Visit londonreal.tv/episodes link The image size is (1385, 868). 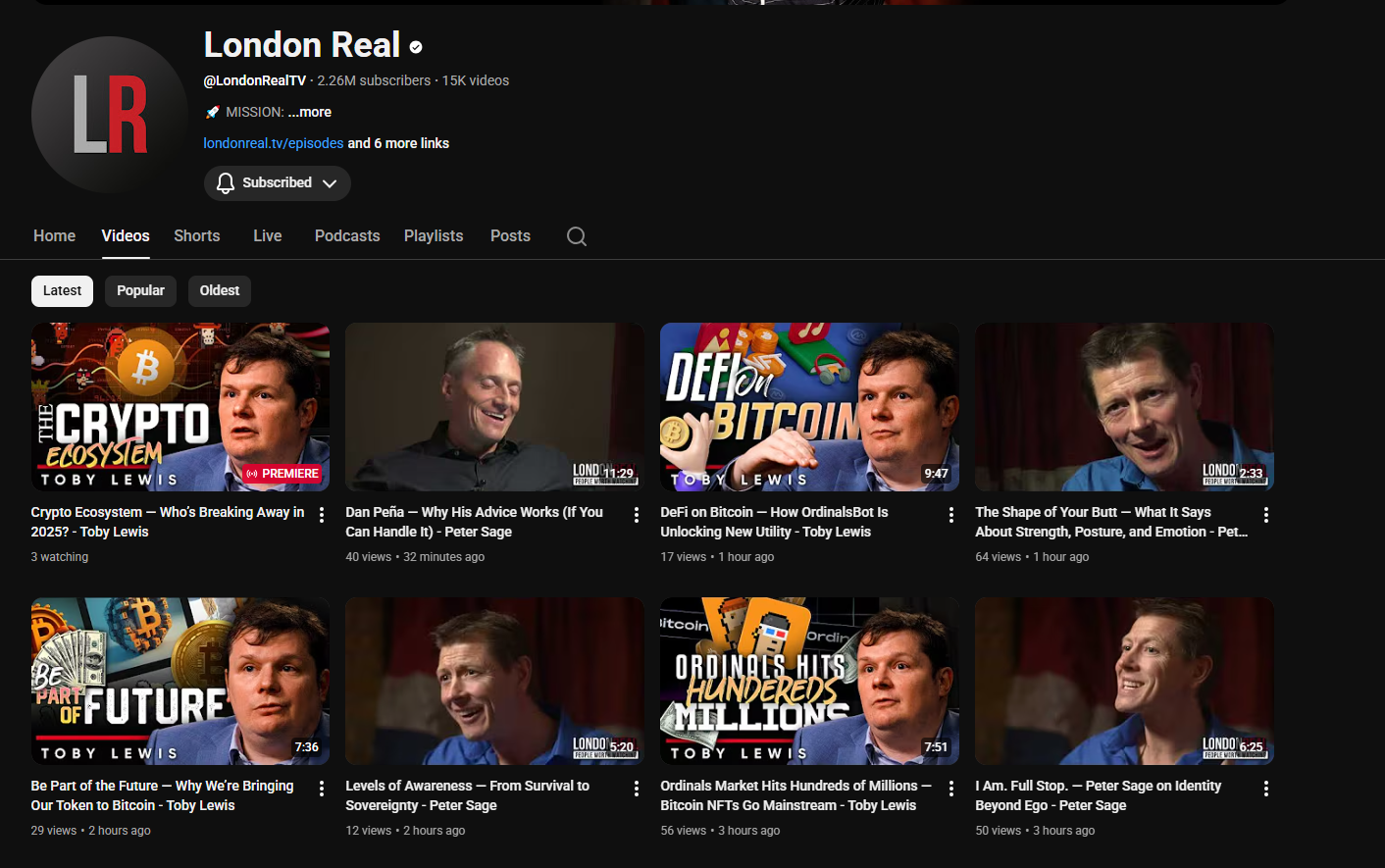tap(274, 143)
